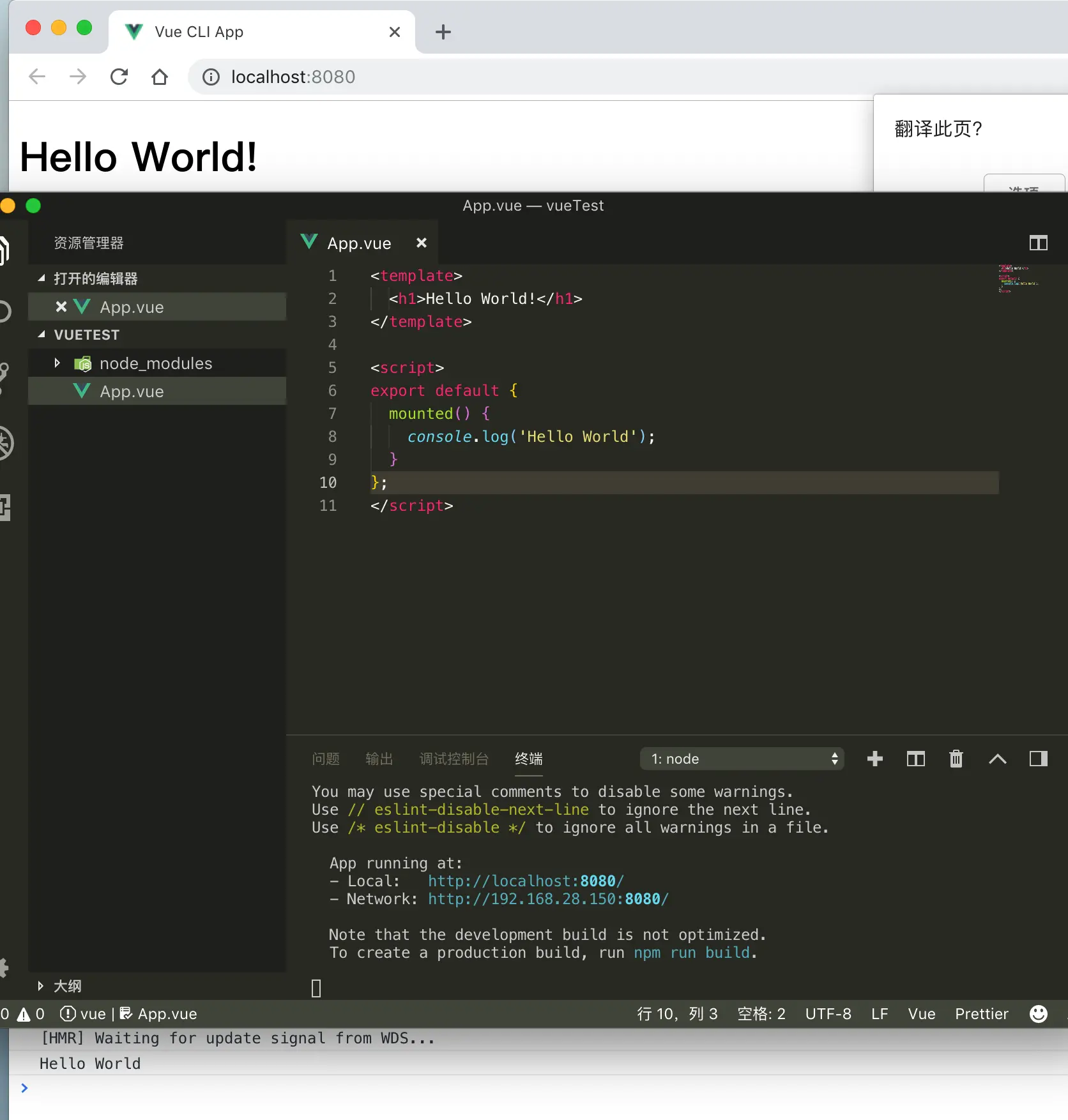
Task: Open App.vue under VUETEST tree
Action: coord(157,391)
